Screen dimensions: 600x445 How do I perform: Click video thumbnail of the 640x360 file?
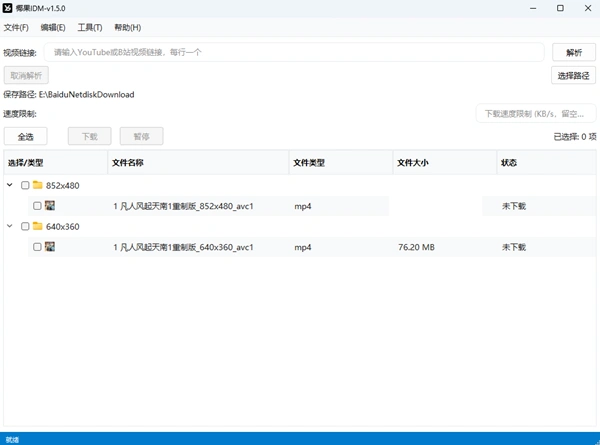coord(50,246)
